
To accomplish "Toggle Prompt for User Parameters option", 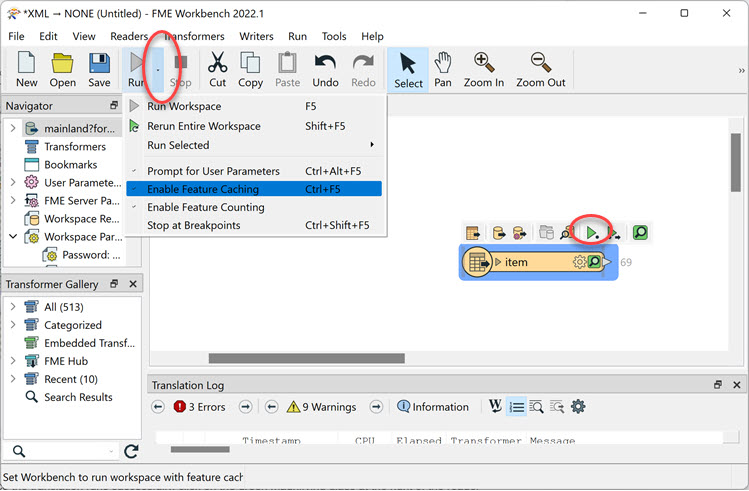I will [254, 171].
